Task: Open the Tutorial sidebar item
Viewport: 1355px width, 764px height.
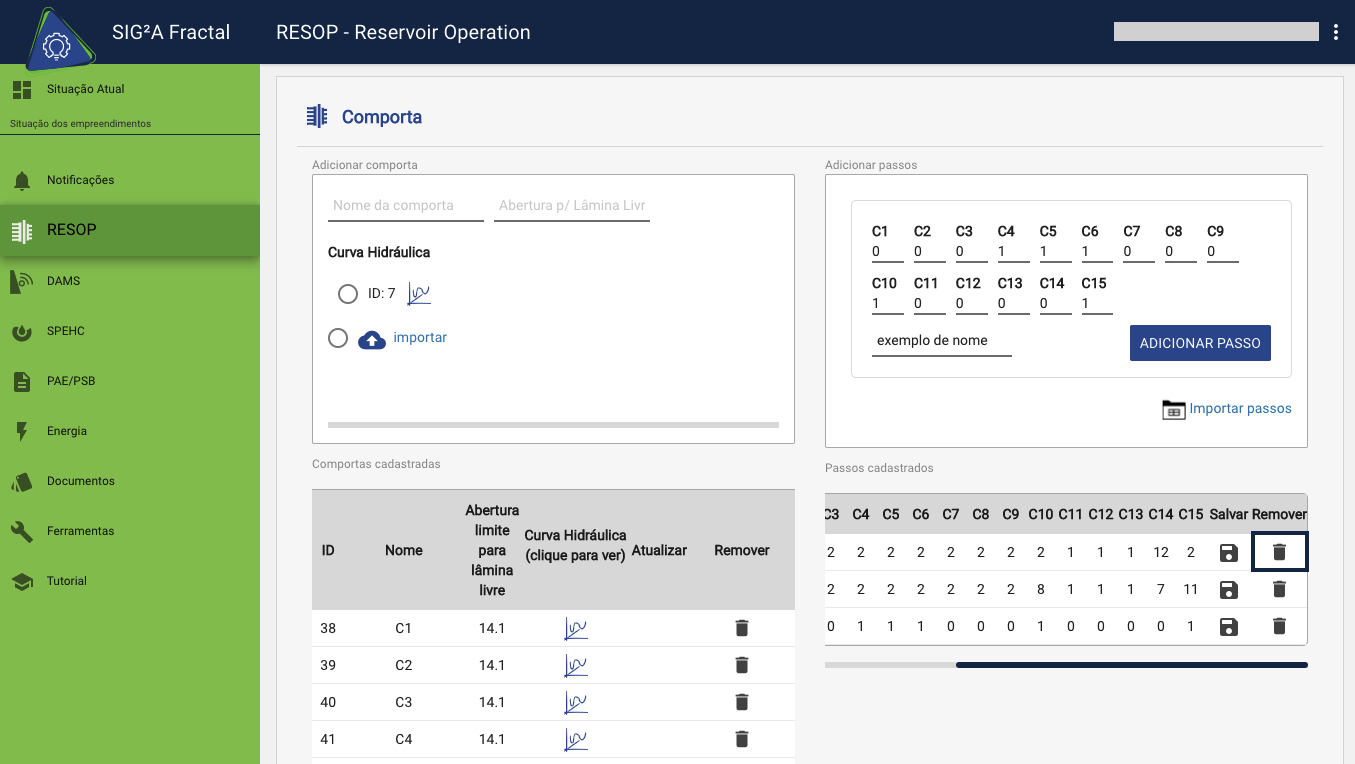Action: [x=66, y=581]
